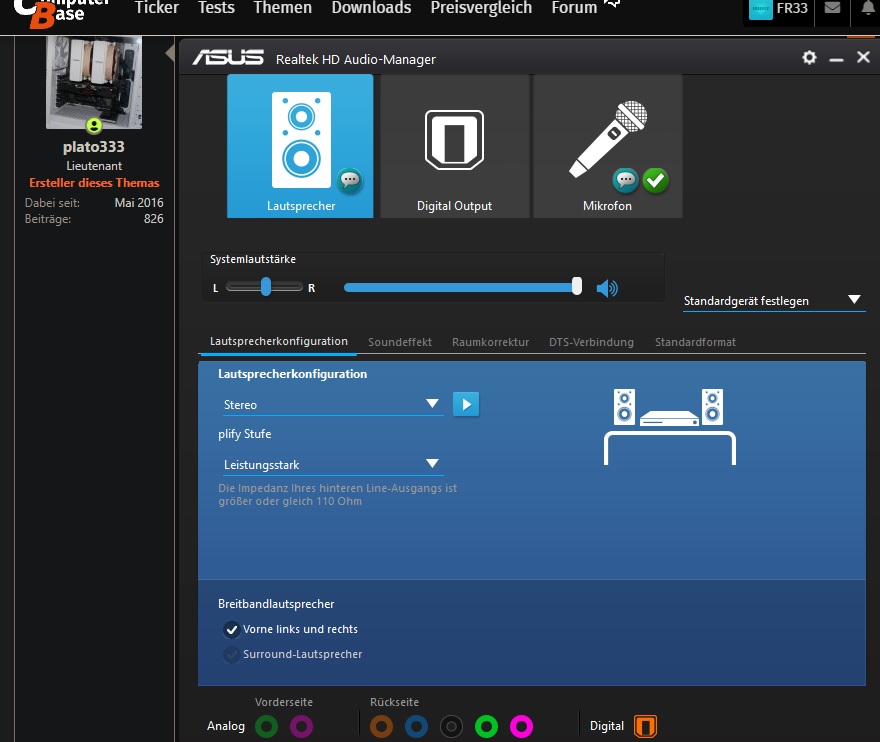Click the rear orange analog jack

click(382, 726)
